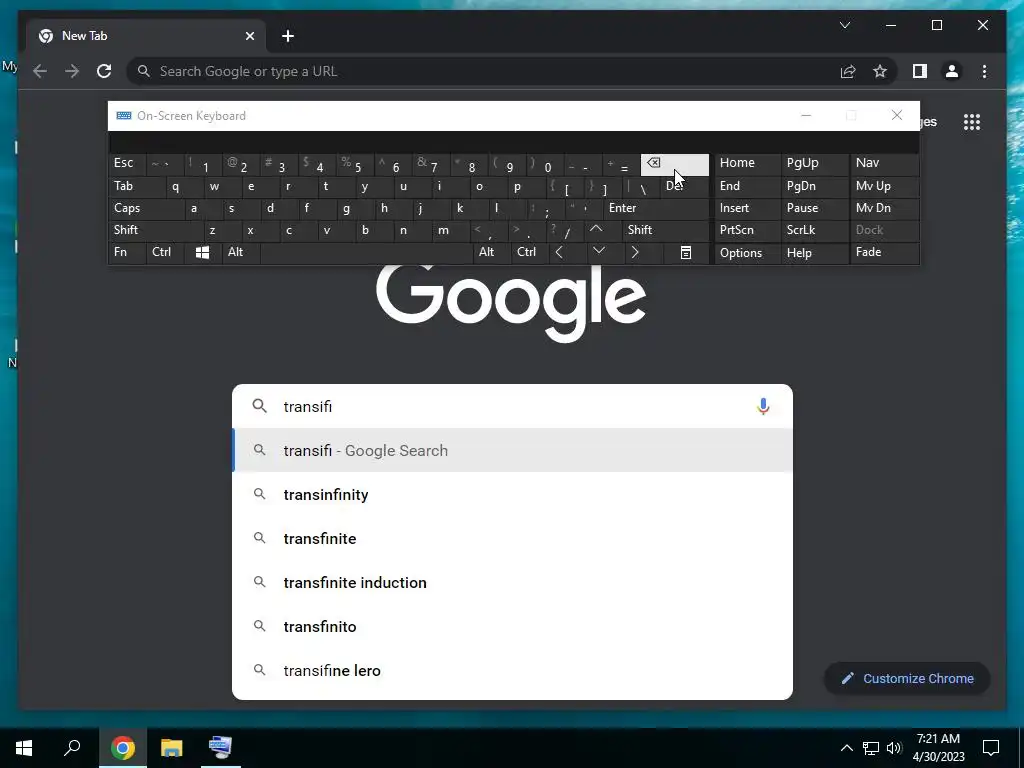Click the Chrome reload page icon
1024x768 pixels.
104,71
